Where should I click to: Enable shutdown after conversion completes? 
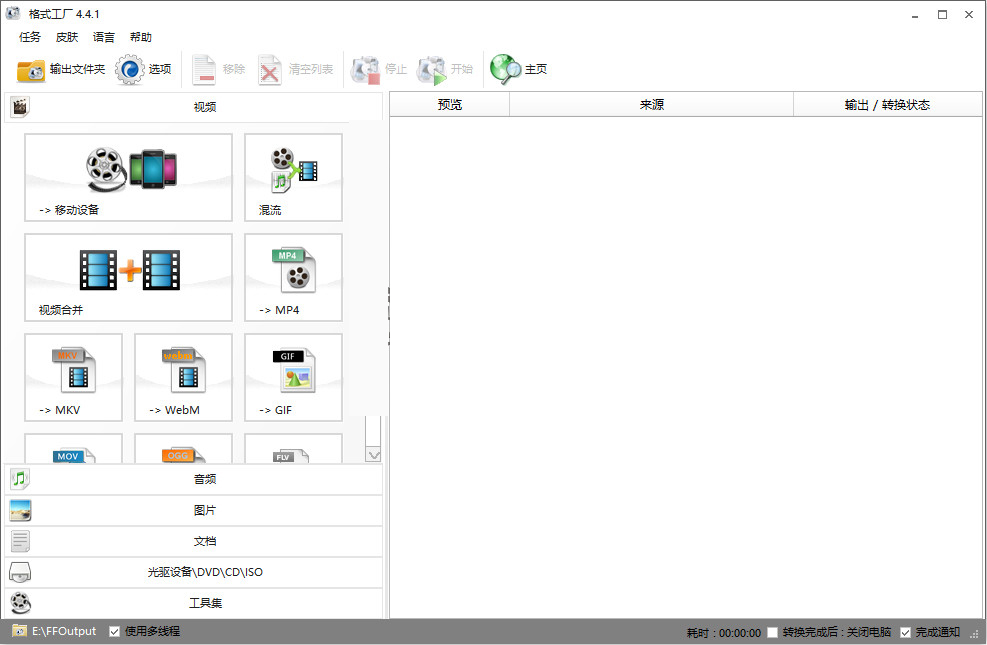[772, 631]
